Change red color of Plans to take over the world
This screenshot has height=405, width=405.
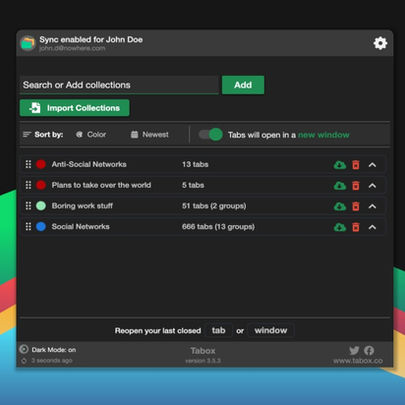(x=41, y=185)
